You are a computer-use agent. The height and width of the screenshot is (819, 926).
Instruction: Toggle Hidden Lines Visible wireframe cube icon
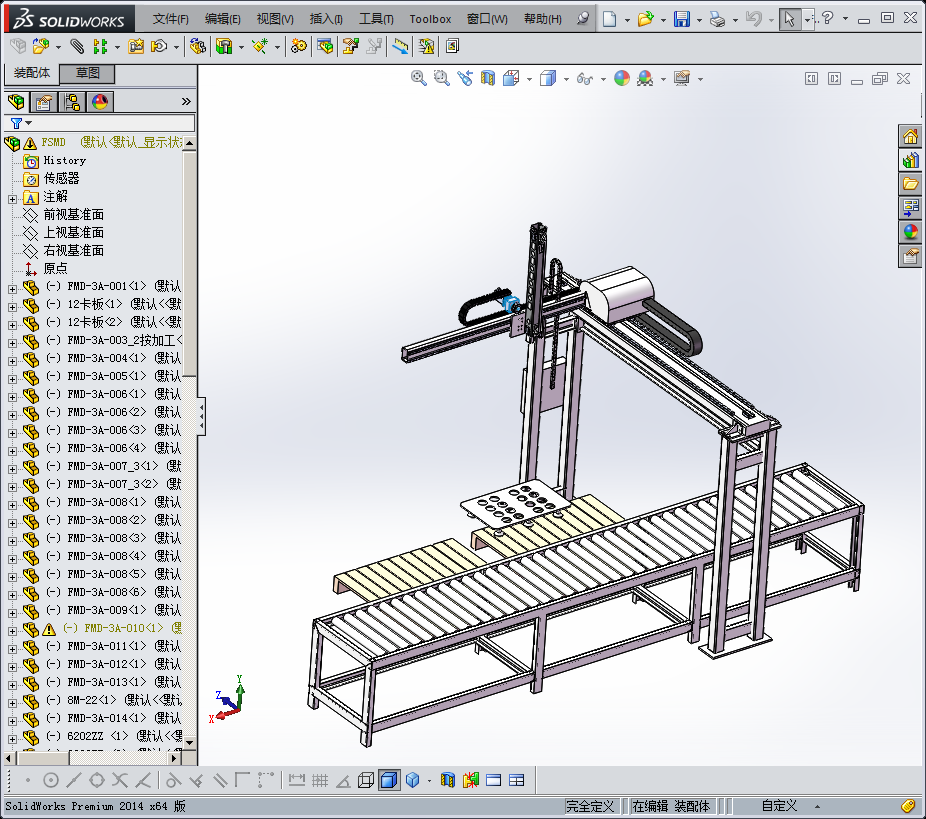(366, 780)
